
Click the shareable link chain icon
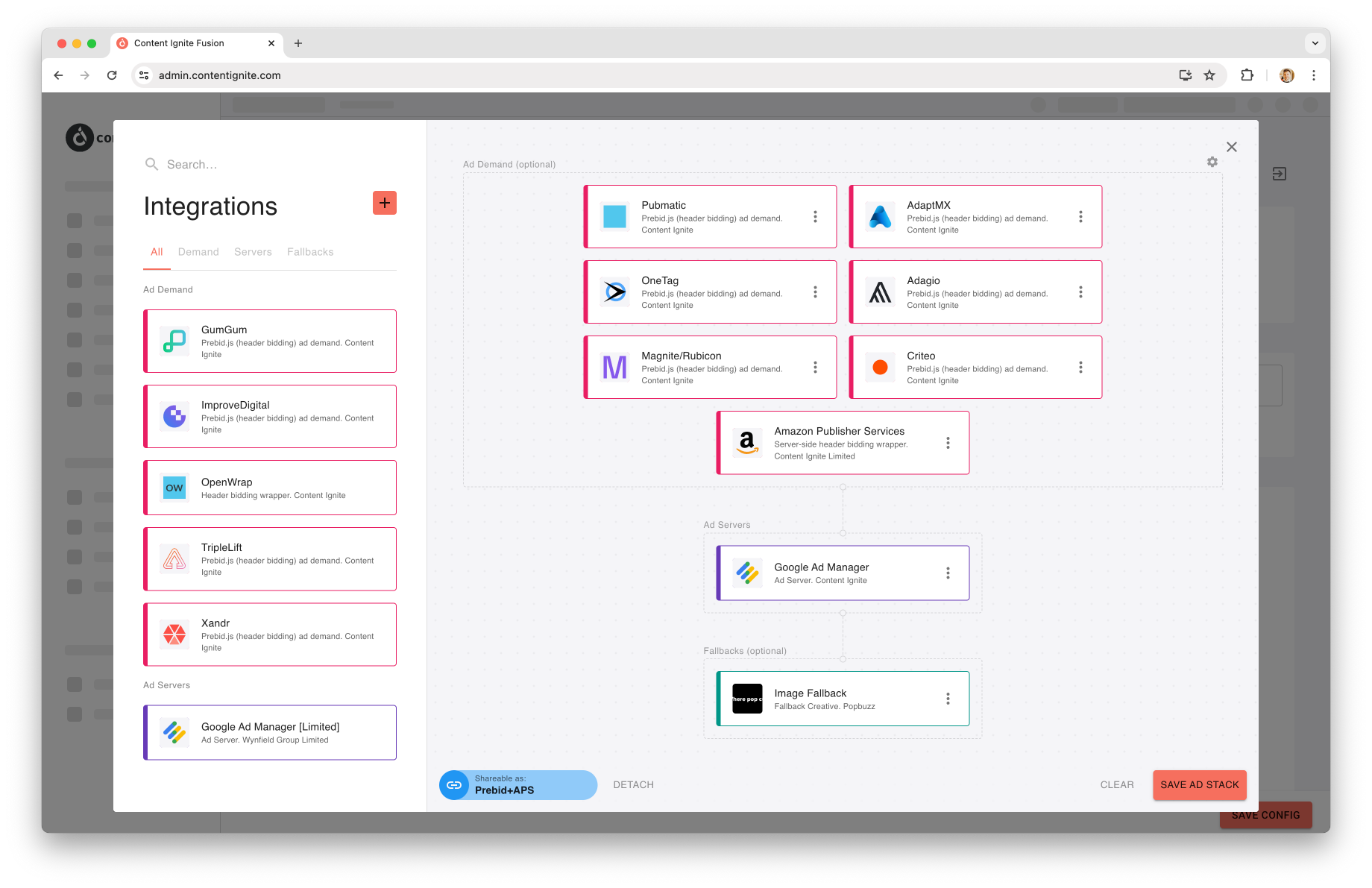(454, 785)
